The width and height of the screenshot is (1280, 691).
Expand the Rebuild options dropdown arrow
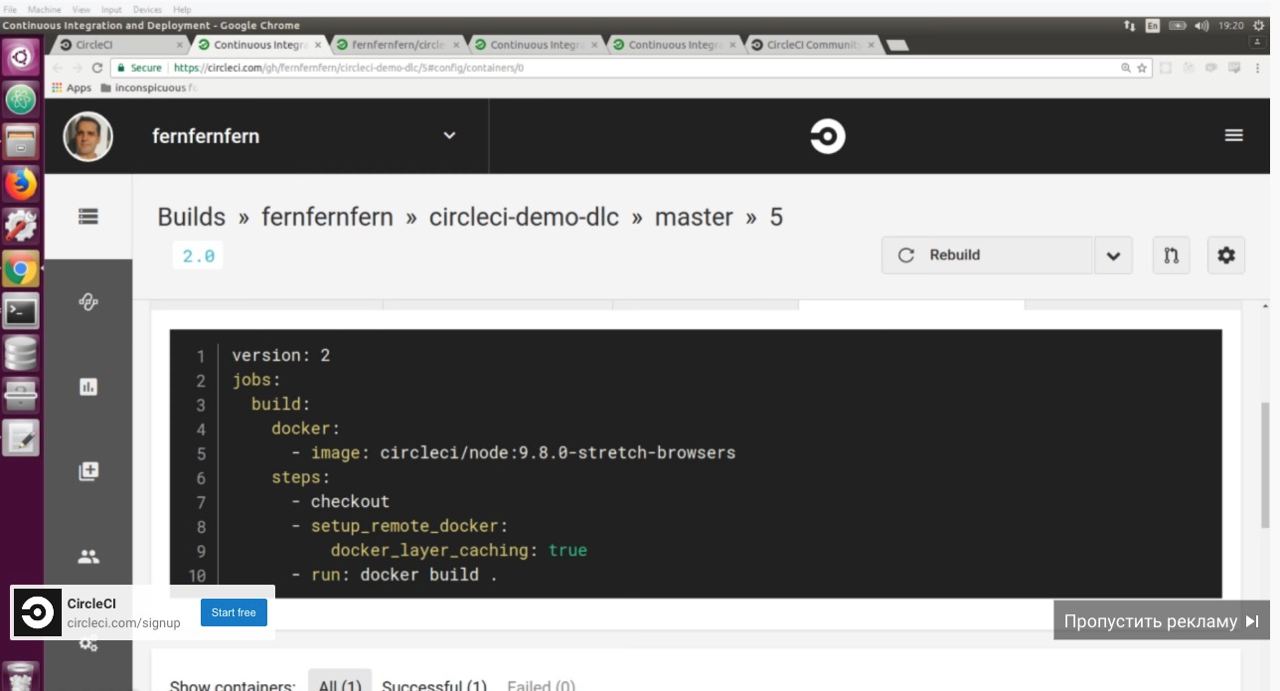pyautogui.click(x=1113, y=255)
